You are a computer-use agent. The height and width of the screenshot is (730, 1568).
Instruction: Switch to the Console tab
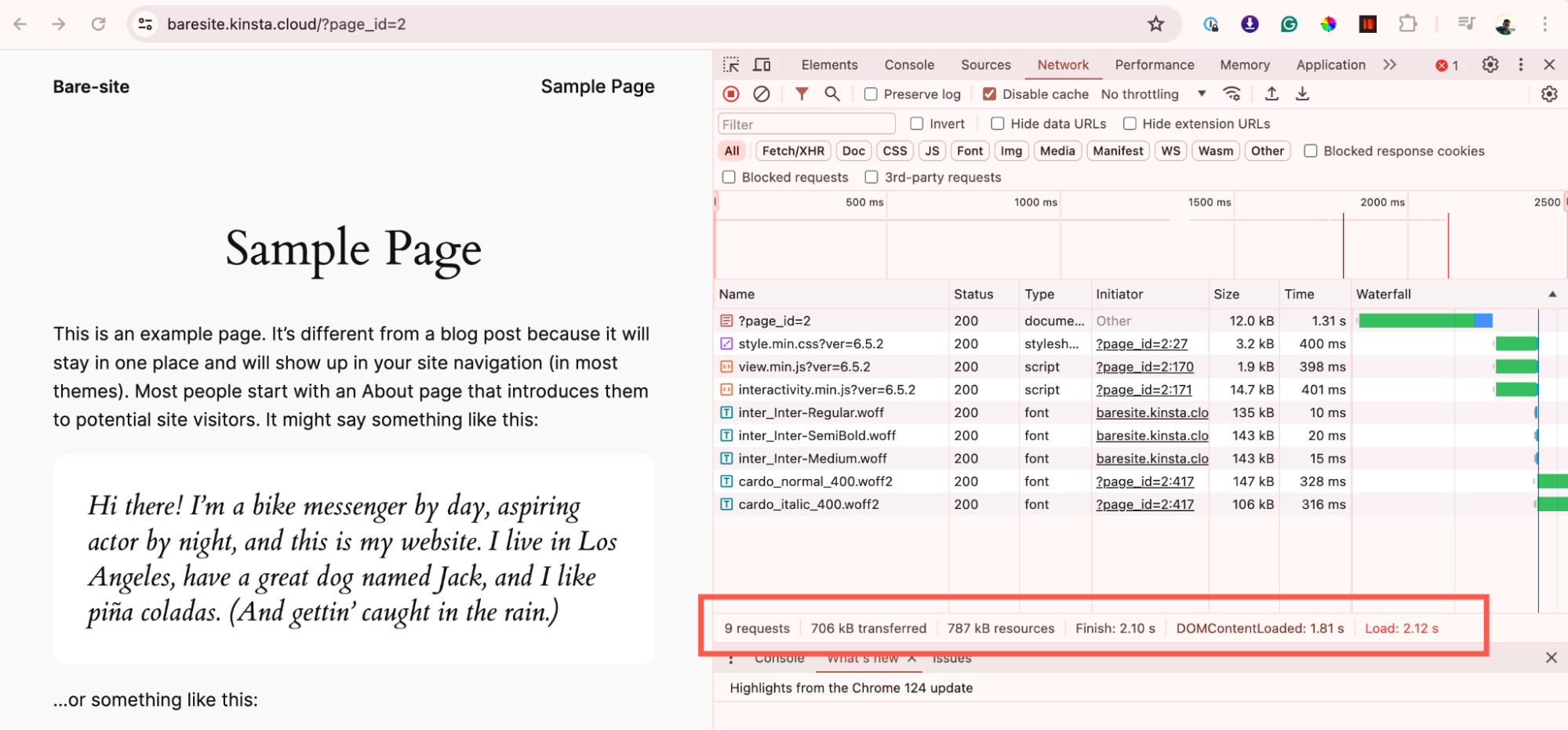click(909, 65)
